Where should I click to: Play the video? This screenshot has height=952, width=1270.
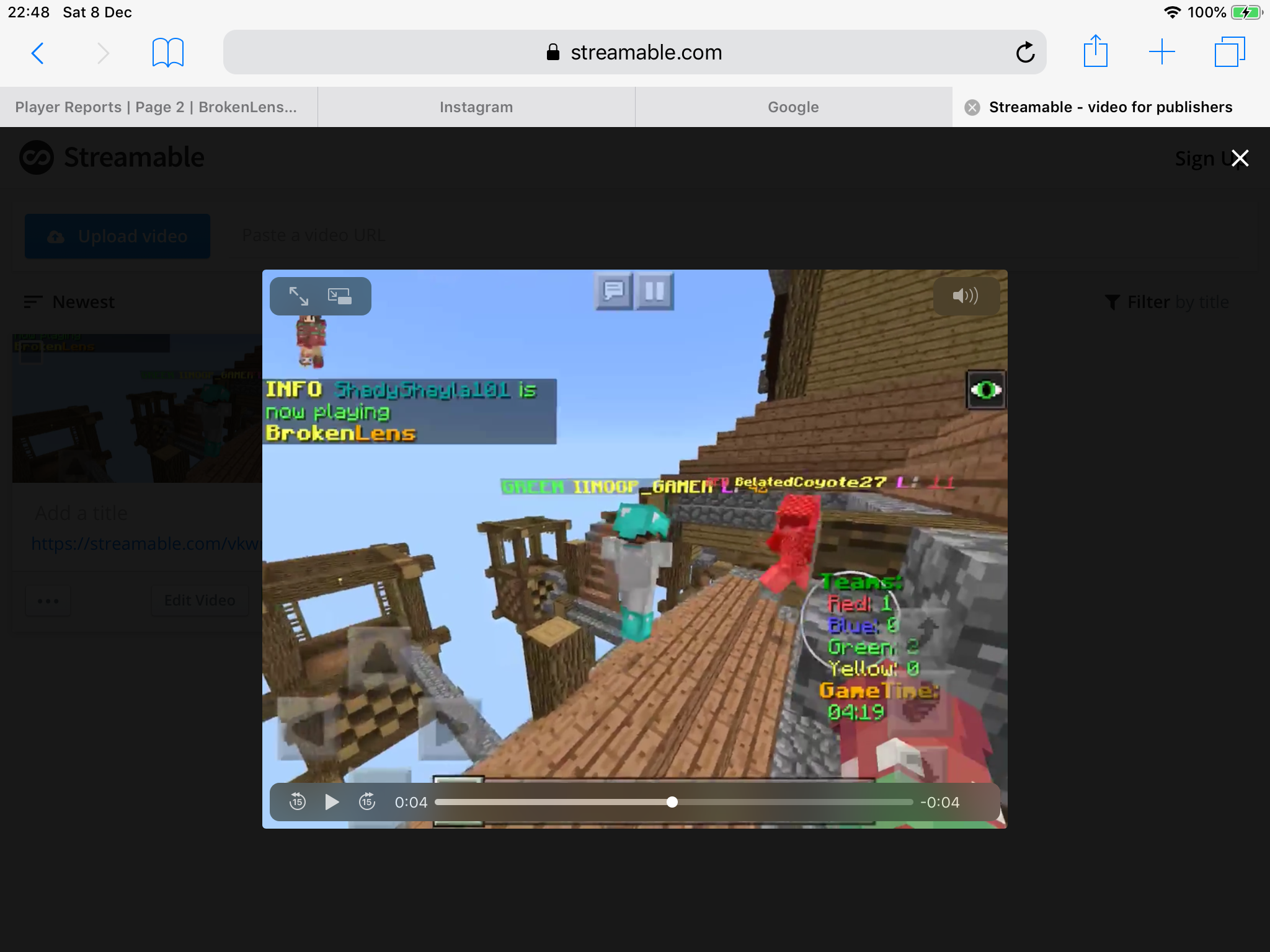point(332,802)
